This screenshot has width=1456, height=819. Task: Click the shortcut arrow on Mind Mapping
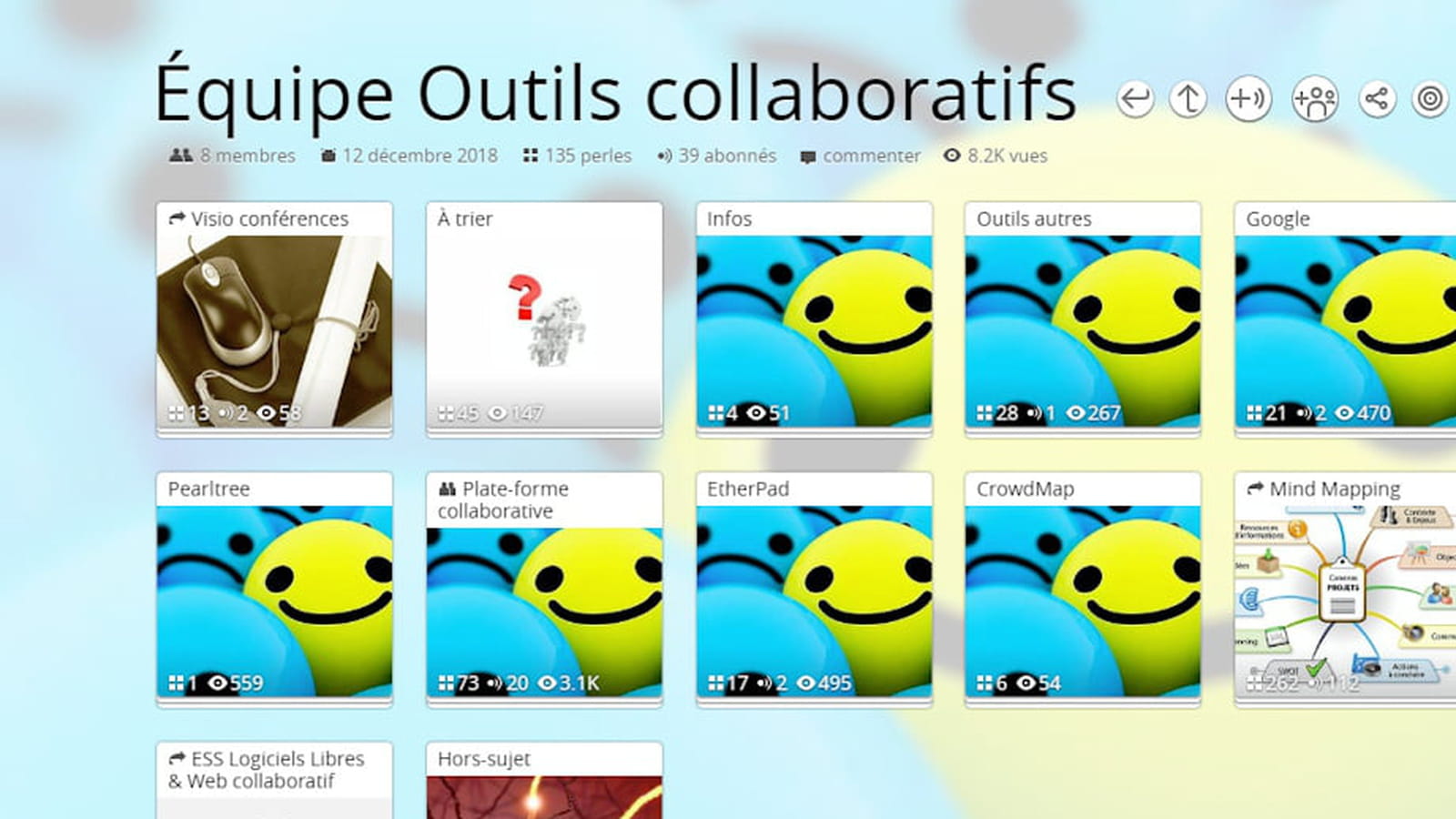point(1255,488)
